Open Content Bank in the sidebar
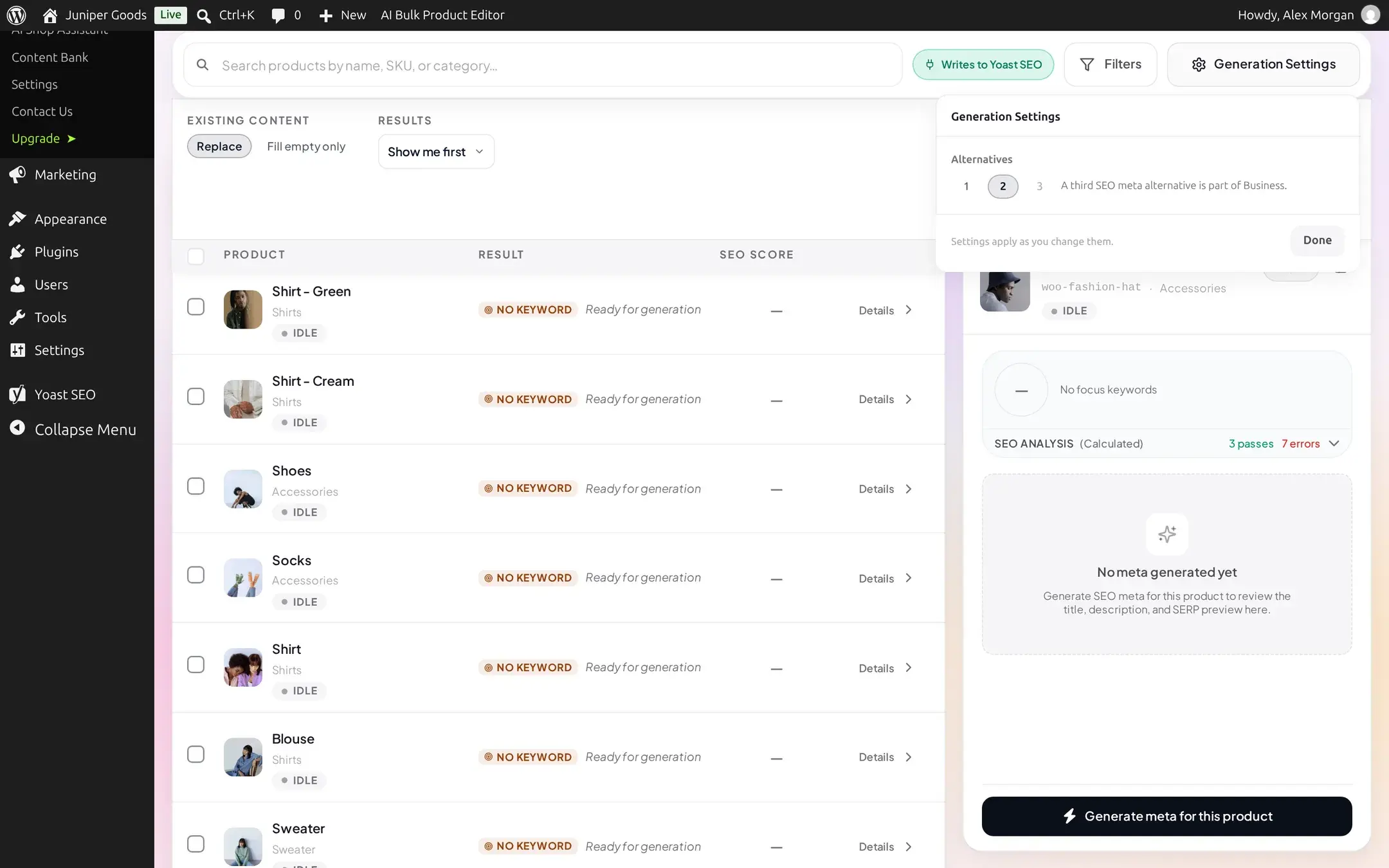The image size is (1389, 868). point(50,57)
